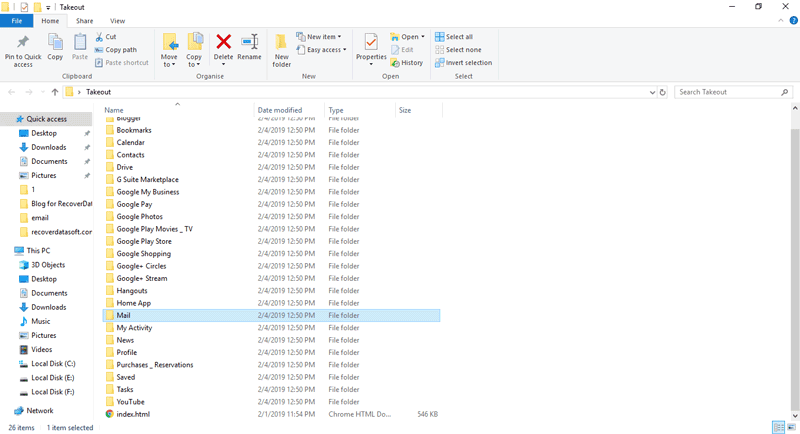Open 3D Objects in navigation pane
This screenshot has width=800, height=434.
[x=48, y=265]
